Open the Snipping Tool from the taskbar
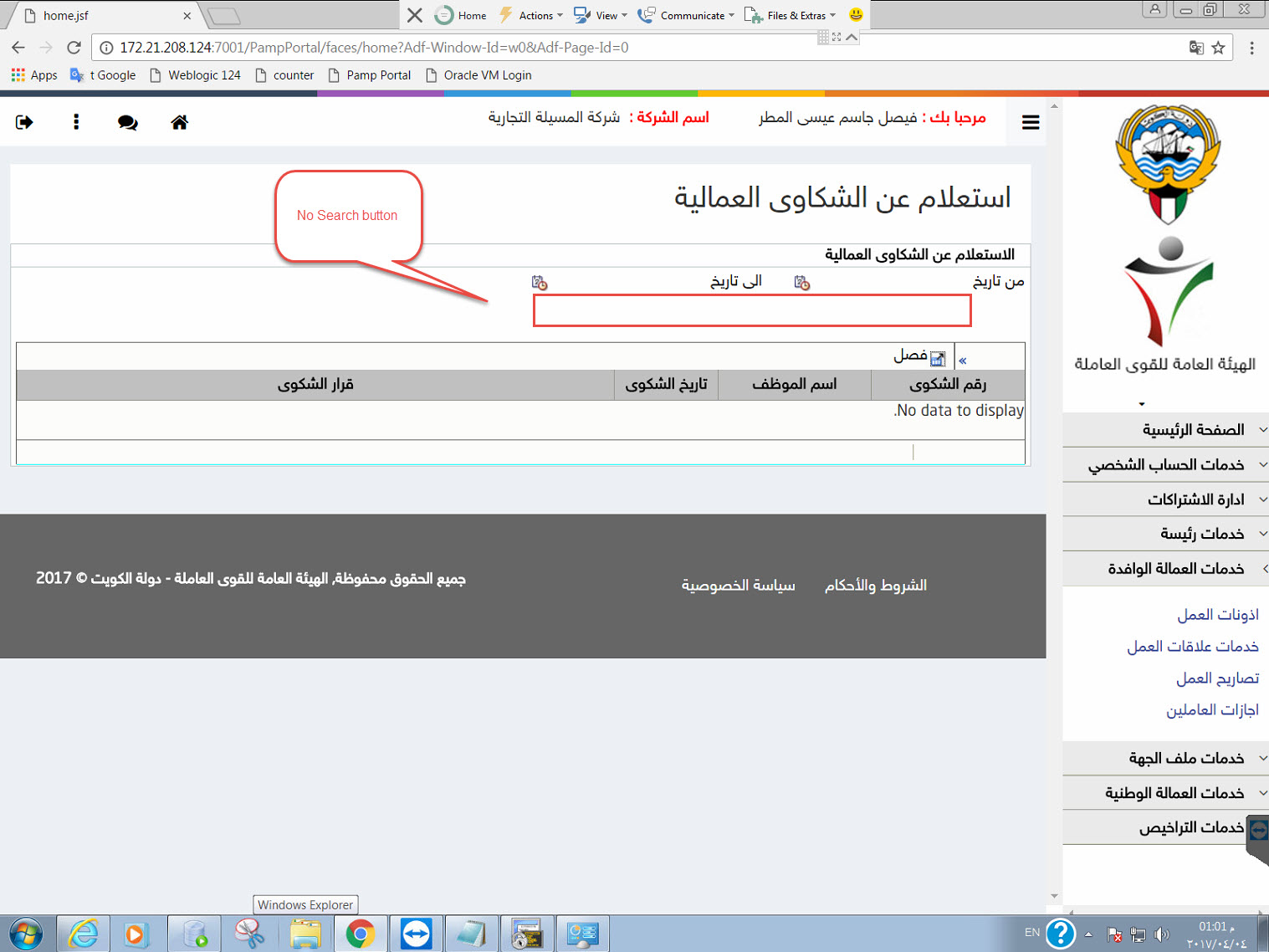The width and height of the screenshot is (1269, 952). [249, 934]
